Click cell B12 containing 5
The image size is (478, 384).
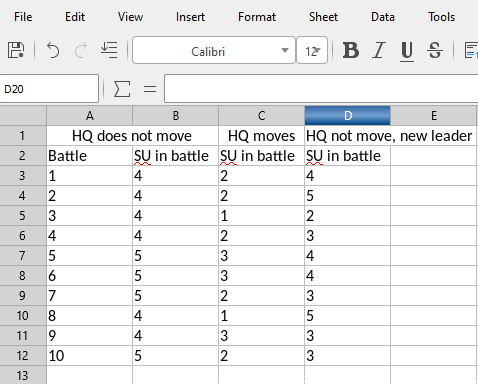click(175, 356)
